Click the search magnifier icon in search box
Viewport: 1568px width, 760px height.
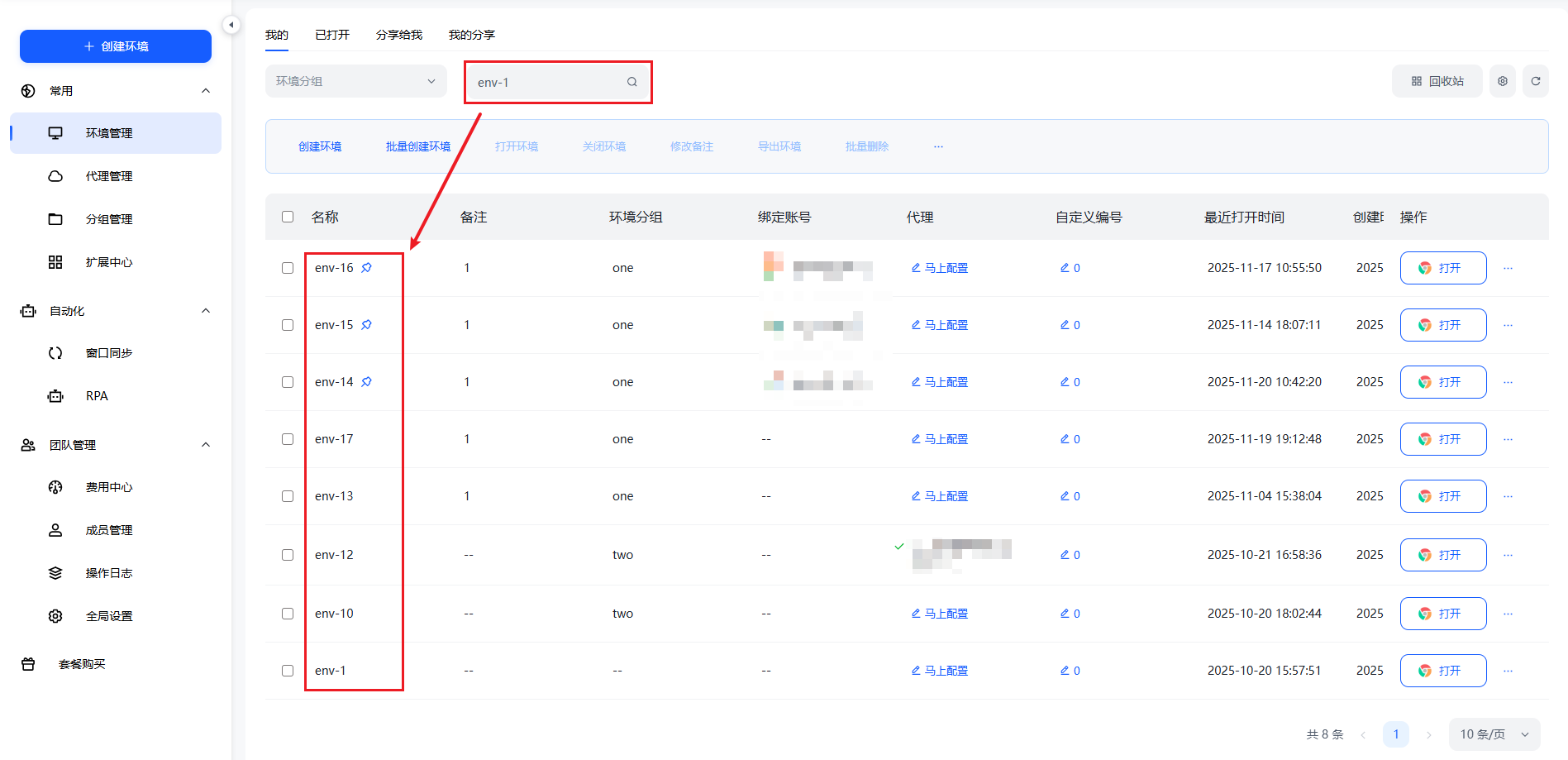point(631,82)
